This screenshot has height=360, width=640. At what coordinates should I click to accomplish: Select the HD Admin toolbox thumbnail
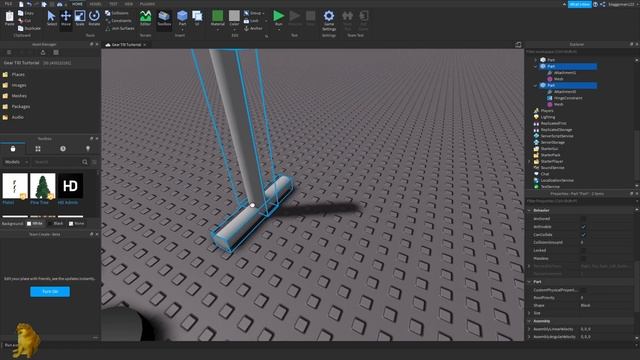point(70,186)
